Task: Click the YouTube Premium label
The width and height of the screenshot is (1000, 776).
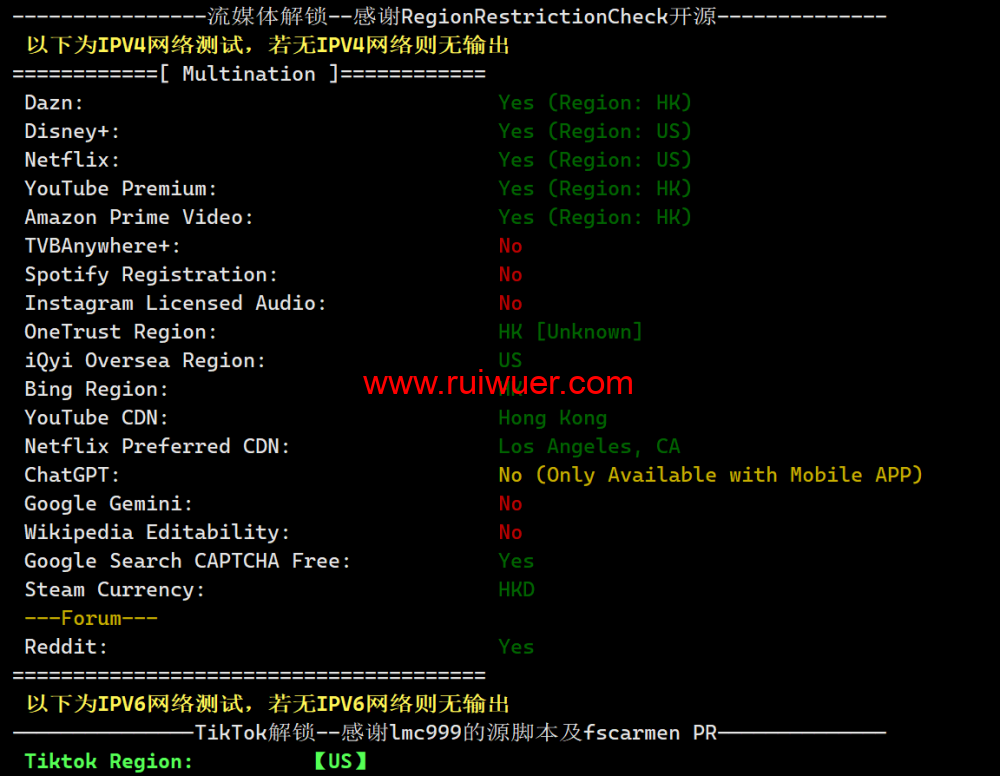Action: pos(121,189)
